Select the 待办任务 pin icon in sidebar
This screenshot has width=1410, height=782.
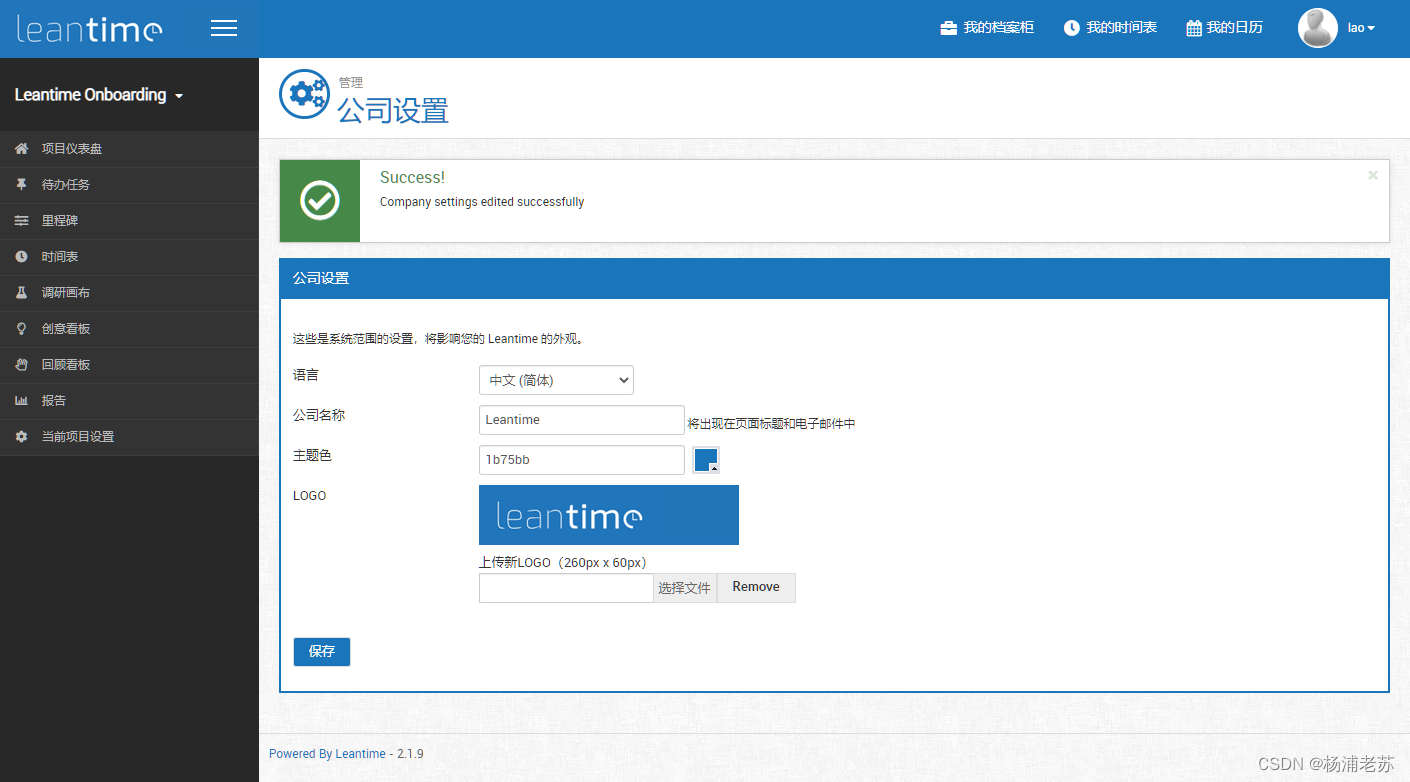pos(20,184)
